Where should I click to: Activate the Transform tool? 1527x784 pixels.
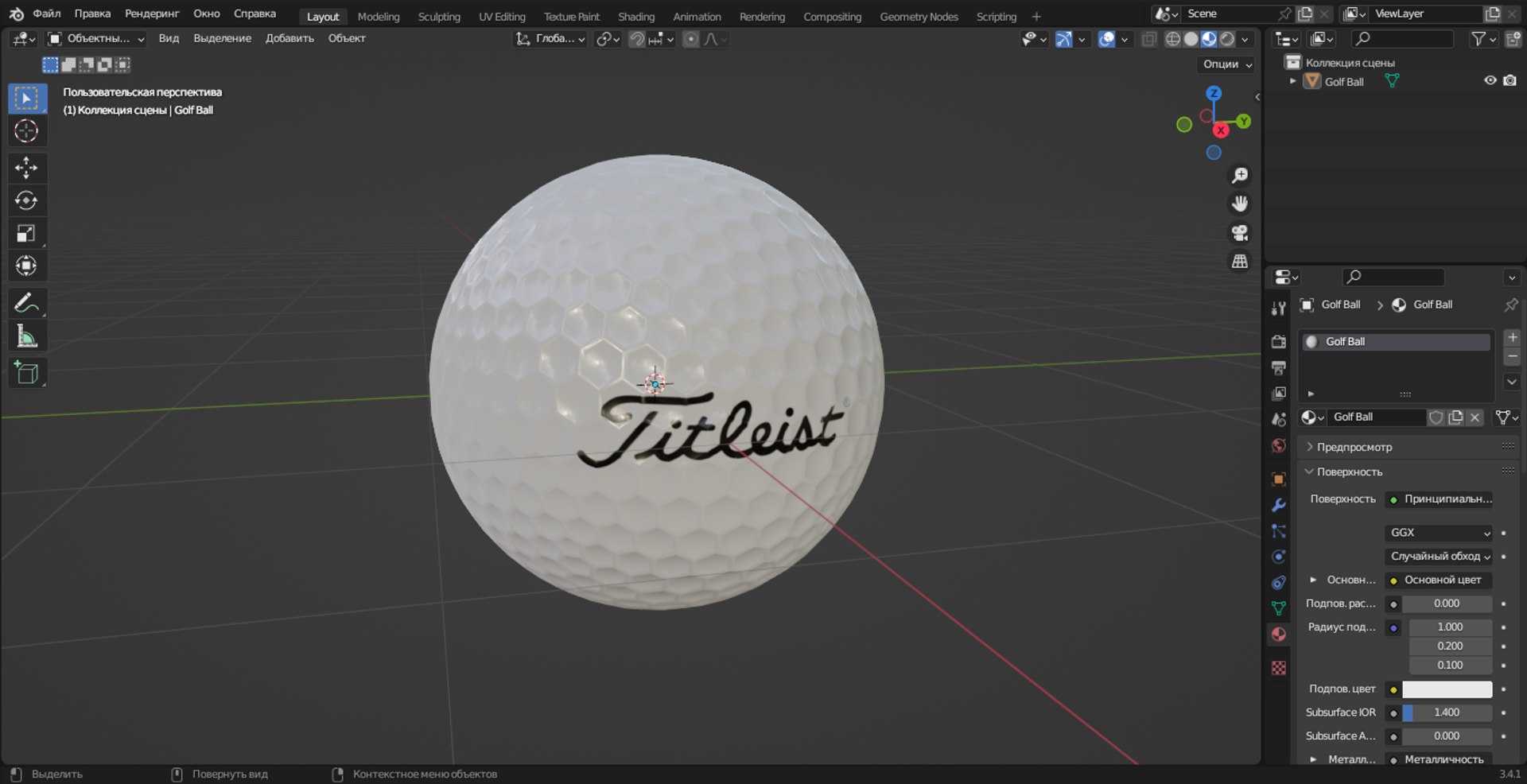click(x=27, y=266)
